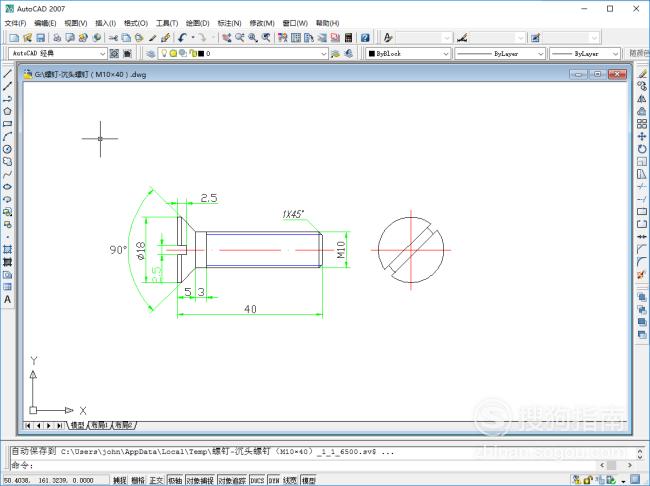Screen dimensions: 650x486
Task: Select the Mirror tool
Action: pos(642,99)
